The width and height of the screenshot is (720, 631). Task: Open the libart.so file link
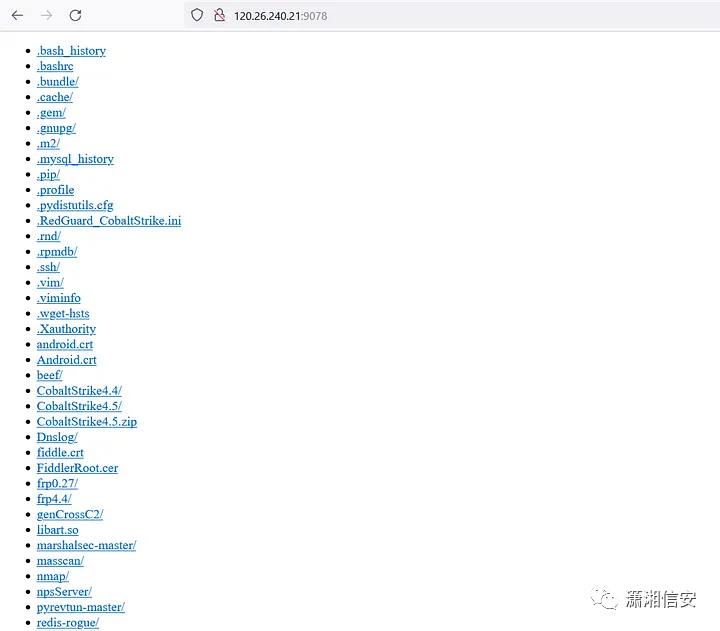pyautogui.click(x=57, y=530)
